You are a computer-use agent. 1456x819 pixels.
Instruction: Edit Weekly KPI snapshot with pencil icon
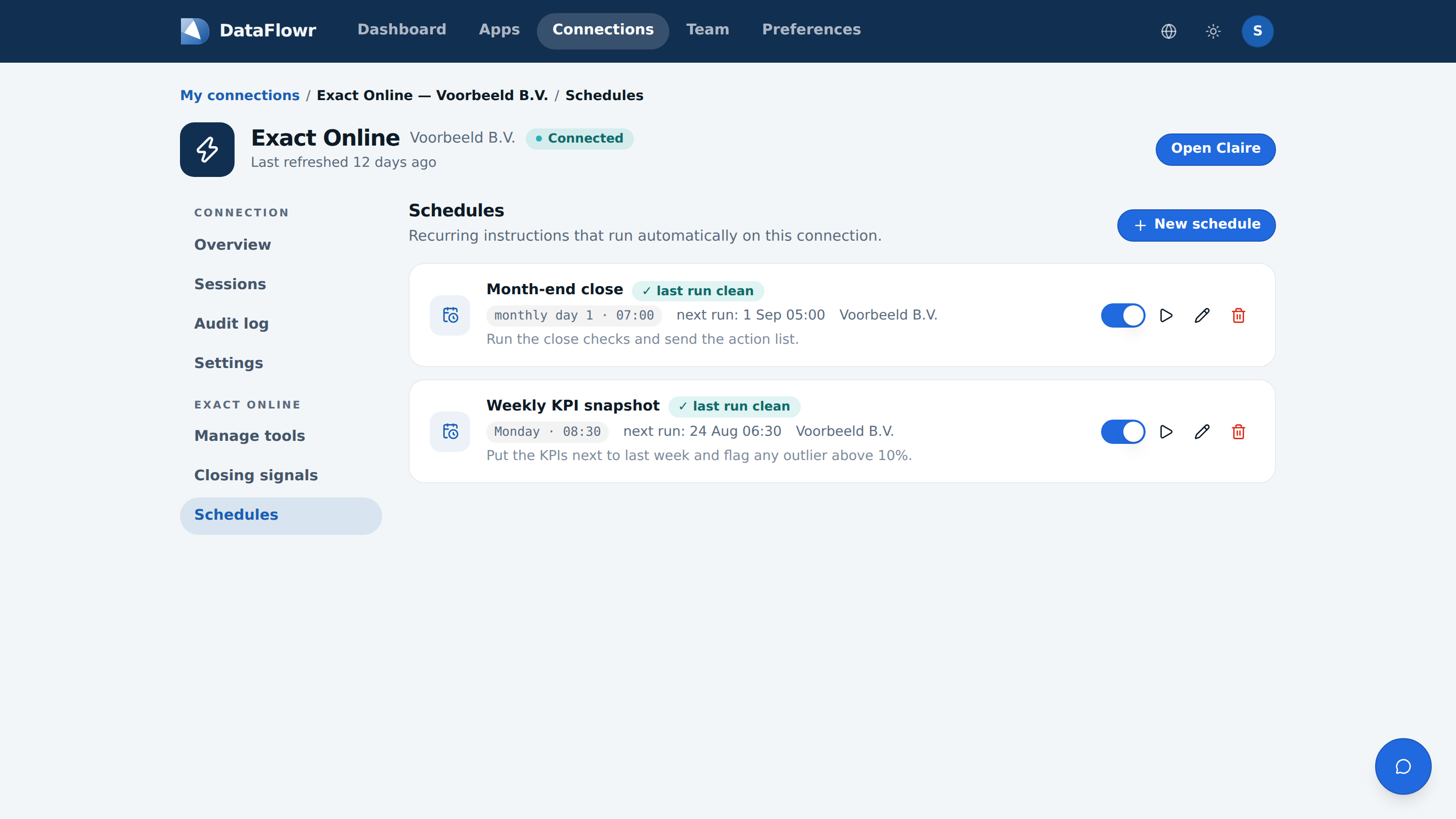tap(1202, 432)
